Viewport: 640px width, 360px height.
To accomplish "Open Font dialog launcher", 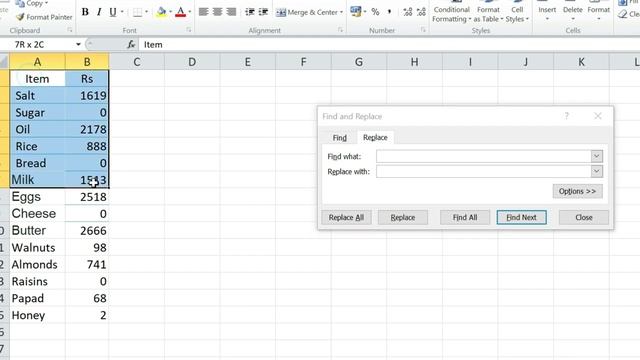I will coord(189,30).
